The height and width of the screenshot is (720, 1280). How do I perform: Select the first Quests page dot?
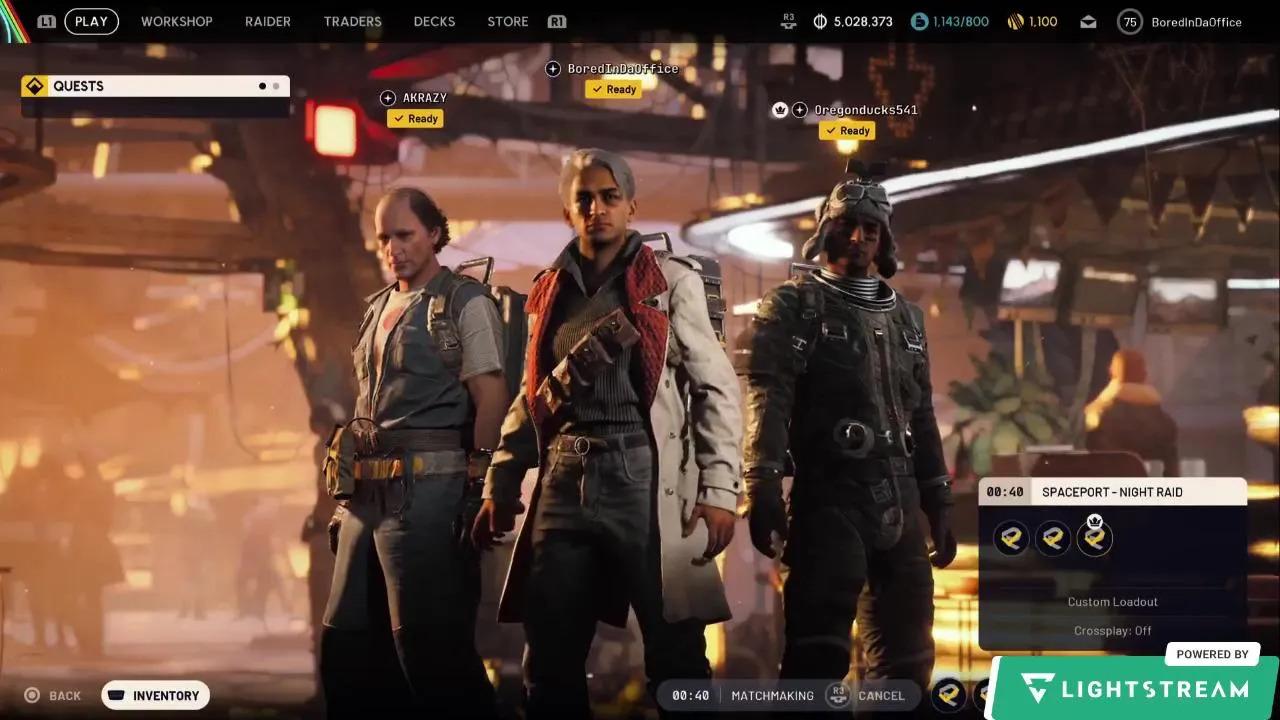coord(263,86)
